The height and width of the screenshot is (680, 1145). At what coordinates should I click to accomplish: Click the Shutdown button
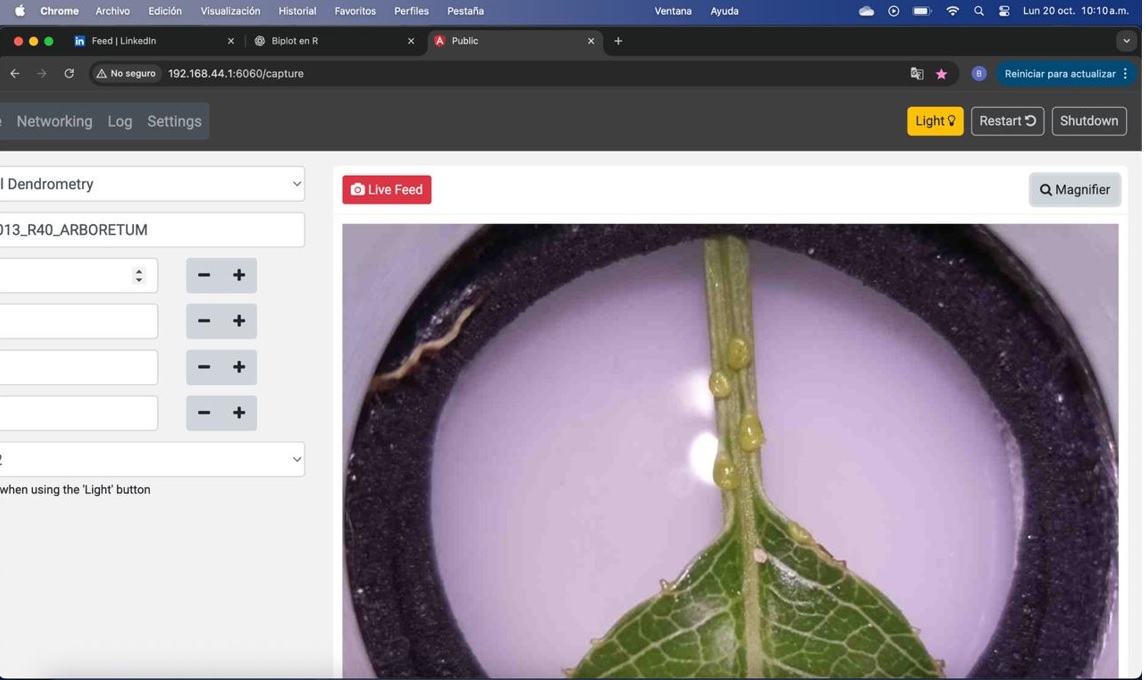coord(1089,121)
